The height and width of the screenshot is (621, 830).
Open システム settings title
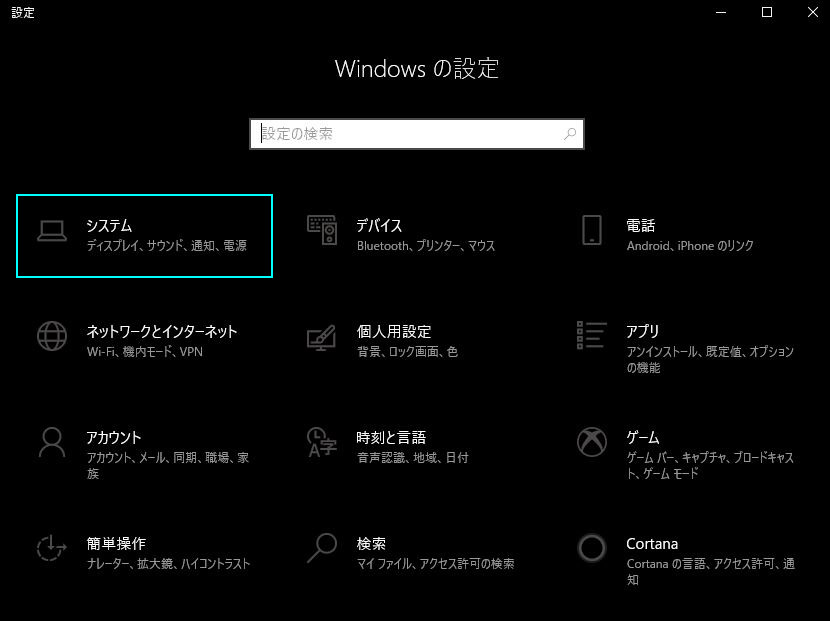point(109,226)
